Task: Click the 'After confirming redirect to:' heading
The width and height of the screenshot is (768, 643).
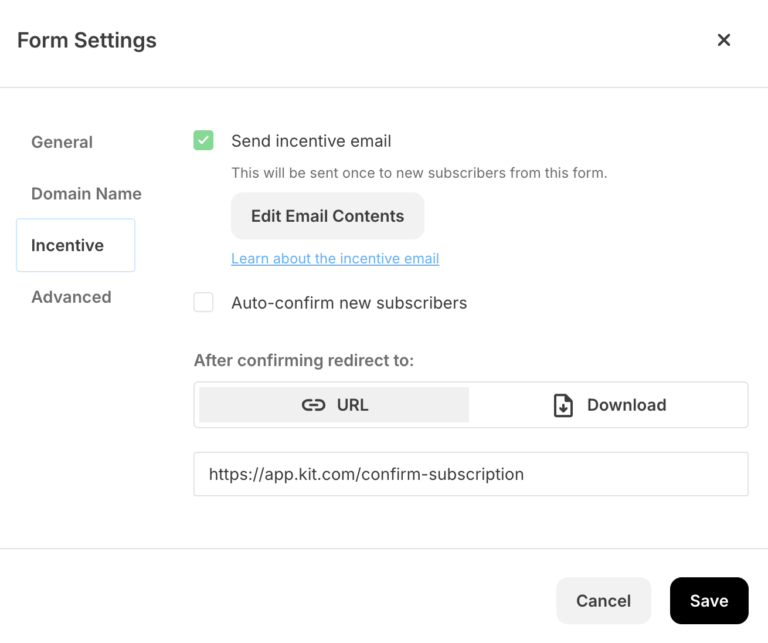Action: point(304,360)
